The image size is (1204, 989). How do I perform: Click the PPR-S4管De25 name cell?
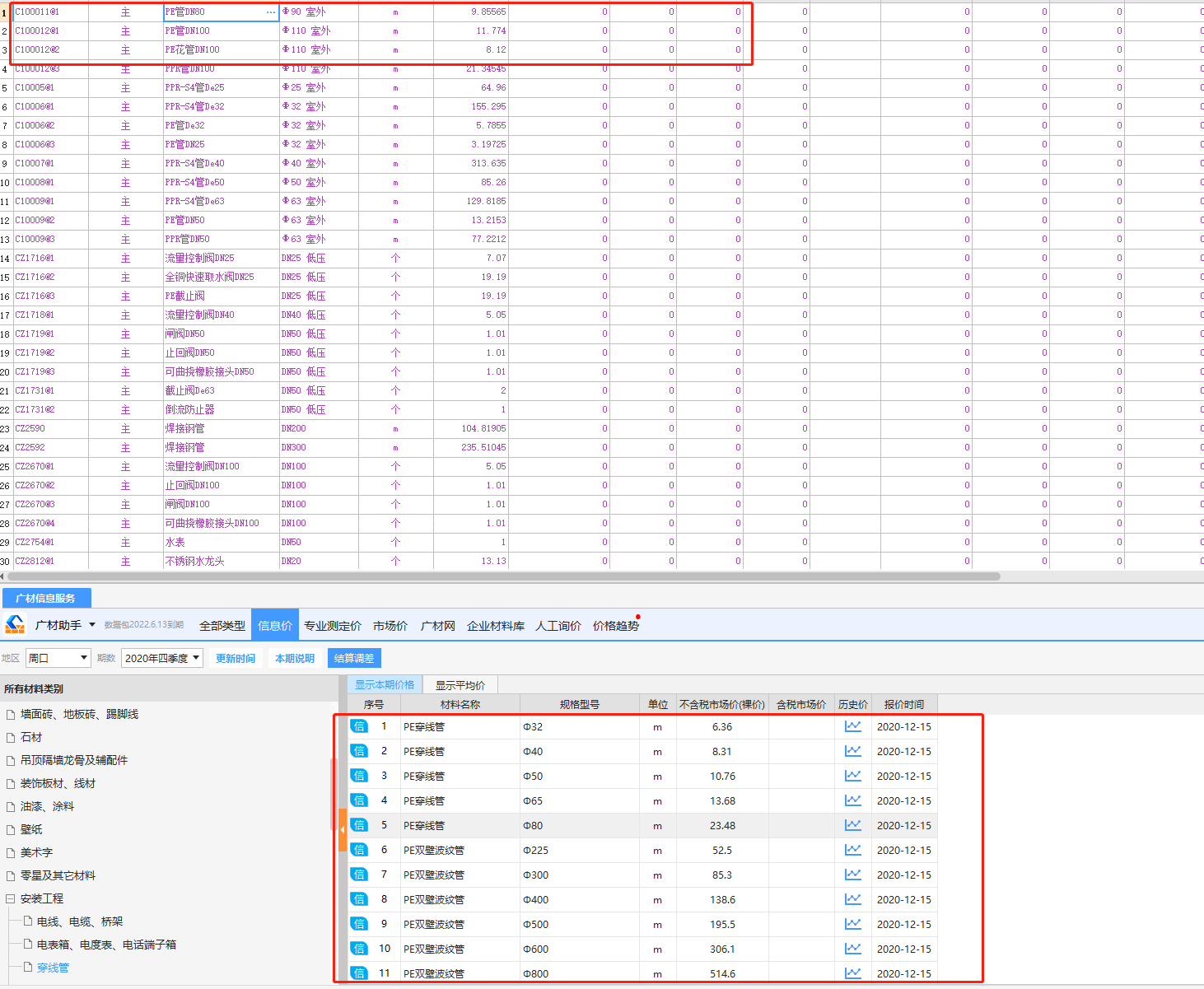221,87
